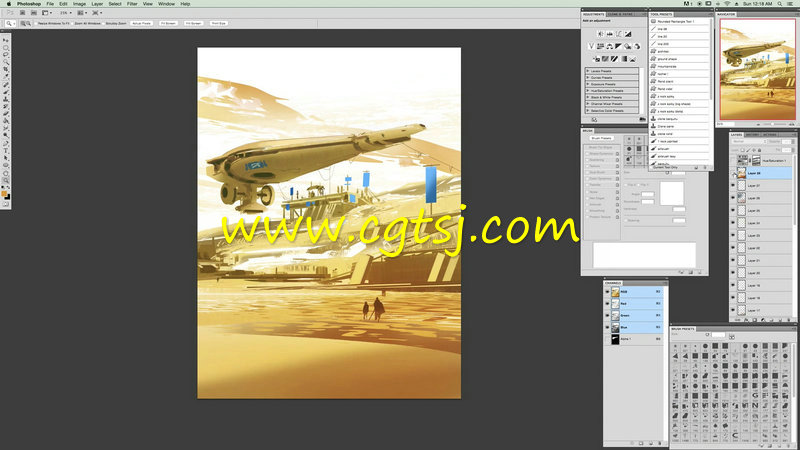Open the Image menu
Image resolution: width=800 pixels, height=450 pixels.
pyautogui.click(x=79, y=4)
